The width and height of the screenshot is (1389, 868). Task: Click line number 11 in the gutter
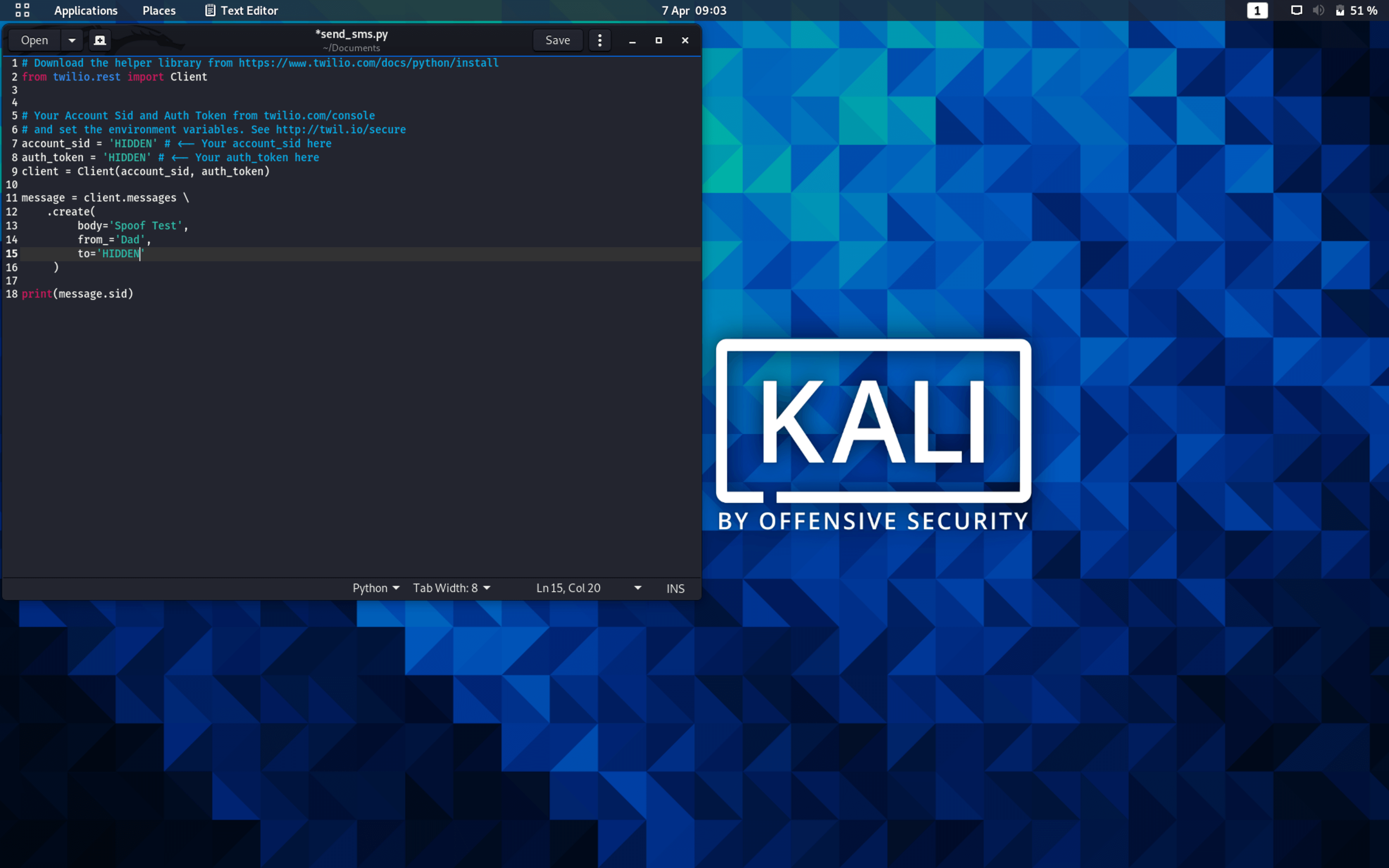12,198
